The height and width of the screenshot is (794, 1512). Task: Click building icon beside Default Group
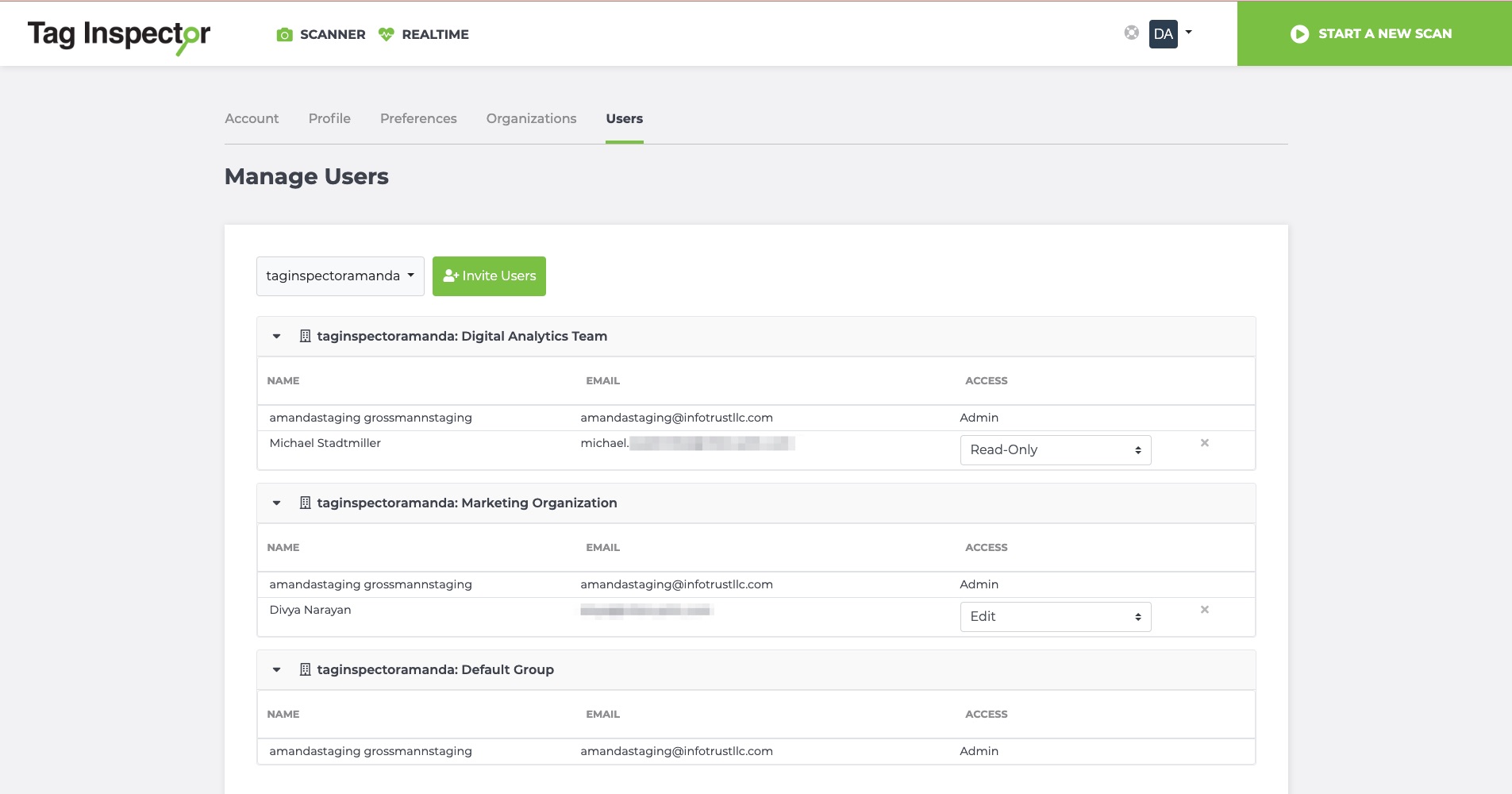[305, 669]
